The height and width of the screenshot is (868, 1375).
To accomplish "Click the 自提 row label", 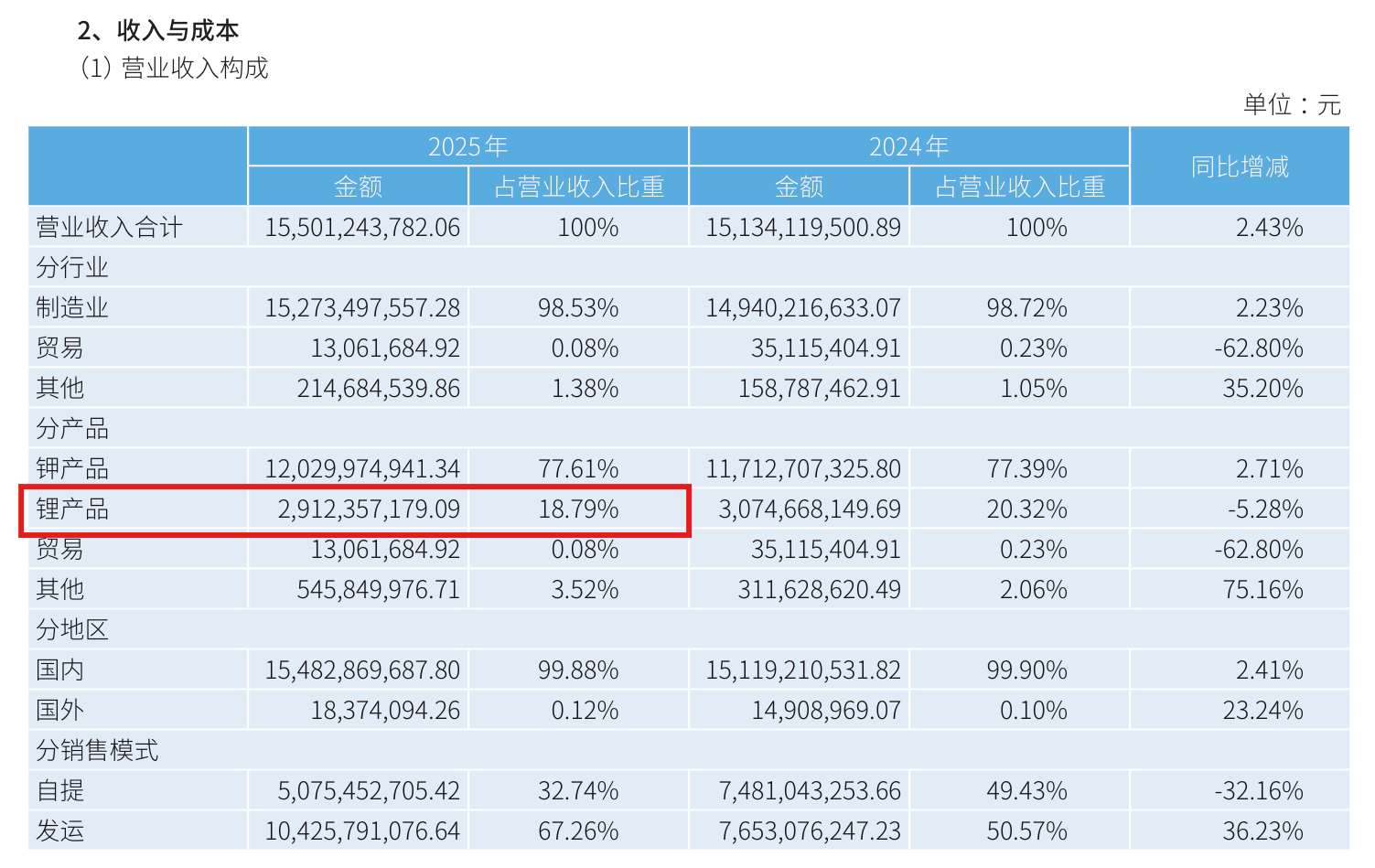I will 60,790.
